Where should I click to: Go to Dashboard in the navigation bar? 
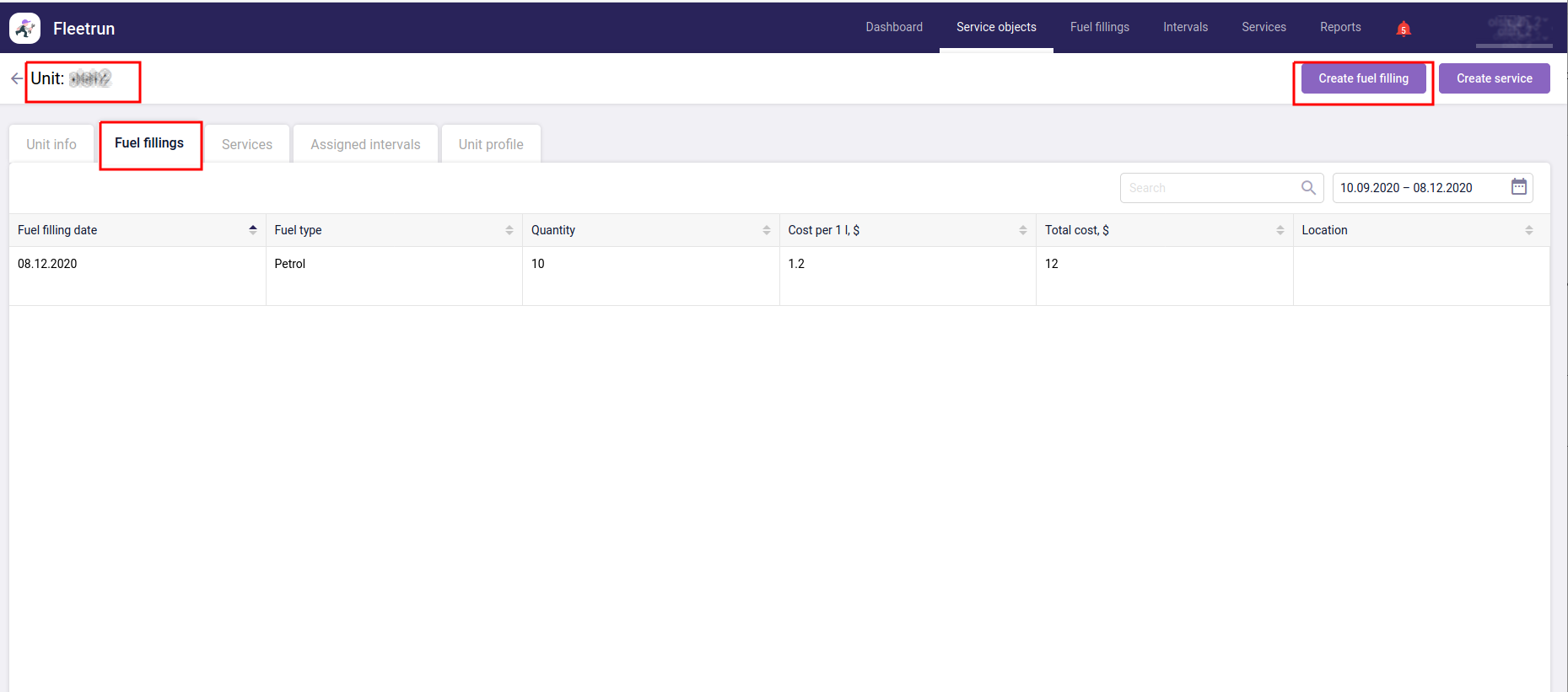click(x=894, y=27)
